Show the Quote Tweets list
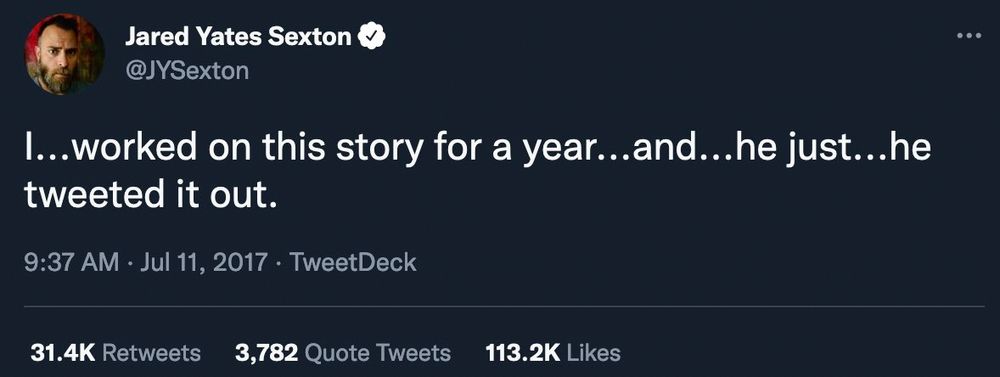Viewport: 1000px width, 377px height. [378, 353]
